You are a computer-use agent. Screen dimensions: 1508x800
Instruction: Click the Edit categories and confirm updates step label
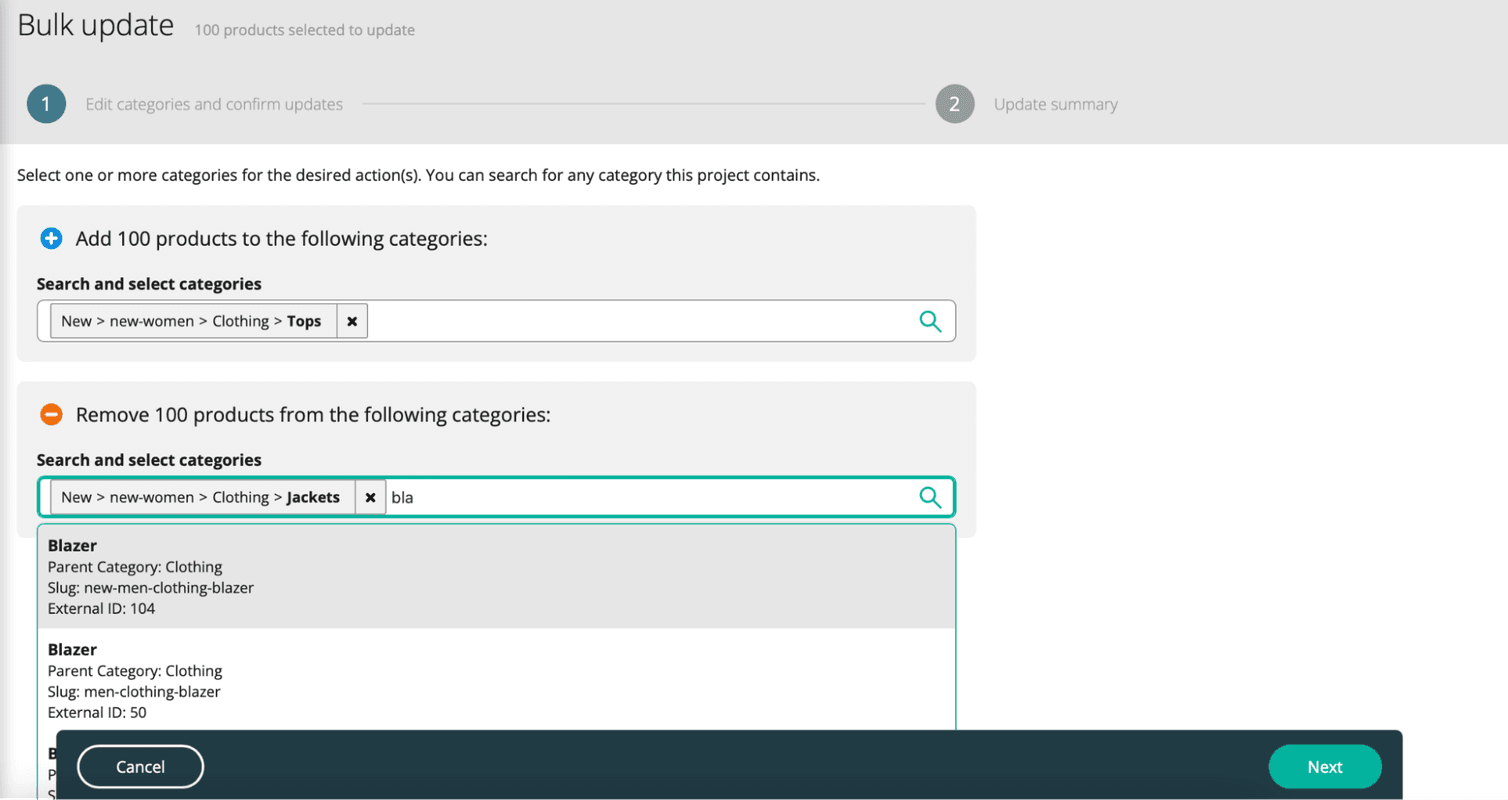click(x=214, y=103)
